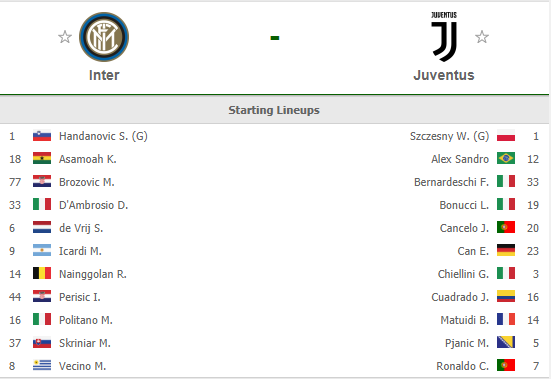Screen dimensions: 551x379
Task: Click the Slovenia flag next to Handanovic
Action: [x=42, y=136]
